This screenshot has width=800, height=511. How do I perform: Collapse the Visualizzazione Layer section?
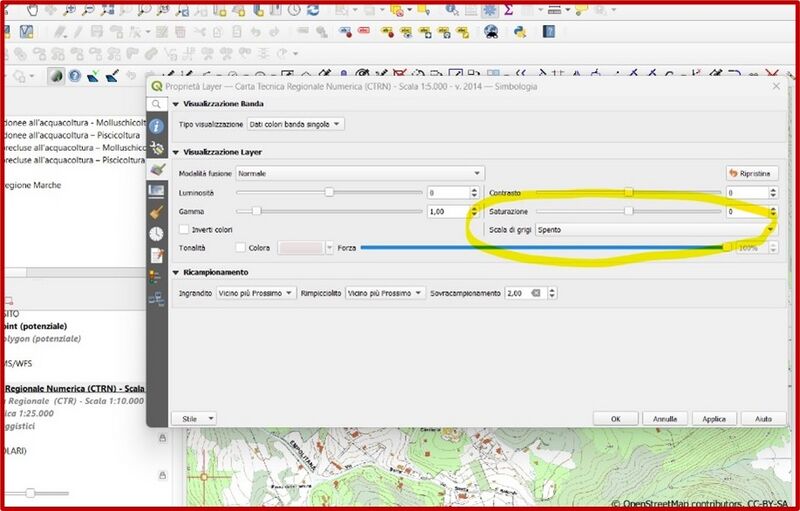point(176,152)
